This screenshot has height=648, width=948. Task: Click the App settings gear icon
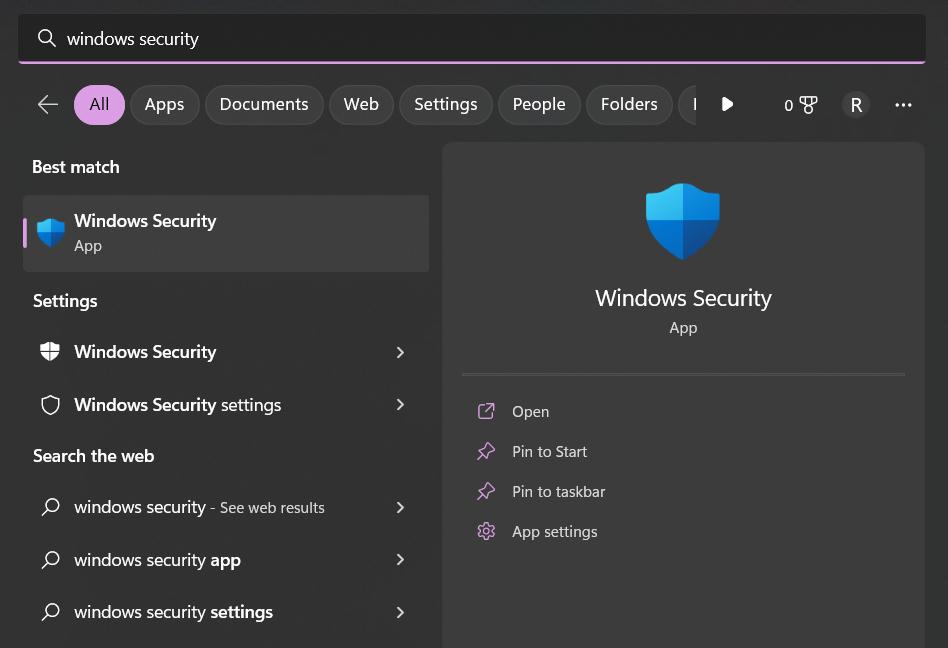click(486, 531)
